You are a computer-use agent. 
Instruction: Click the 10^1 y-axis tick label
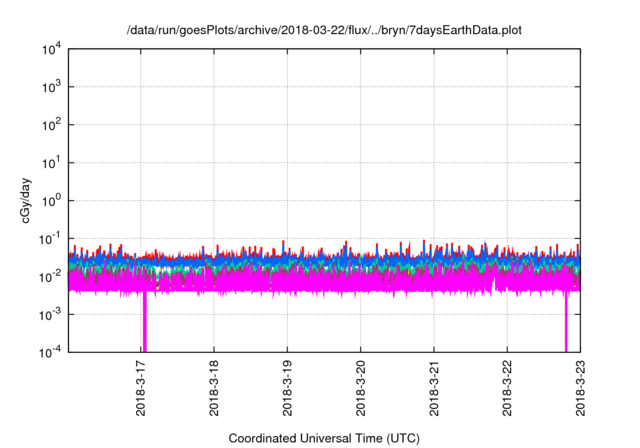pyautogui.click(x=51, y=163)
